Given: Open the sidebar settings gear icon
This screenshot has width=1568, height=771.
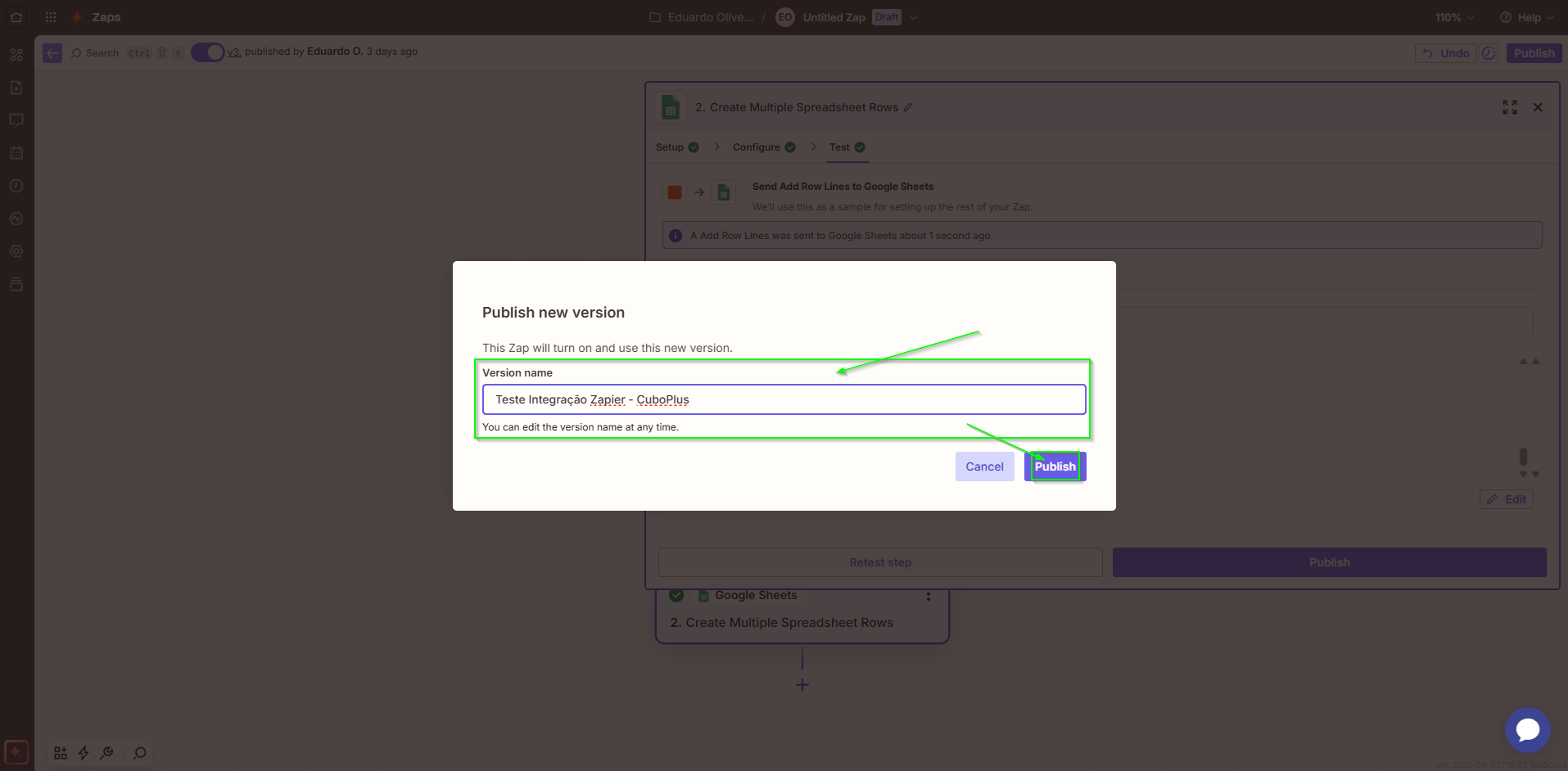Looking at the screenshot, I should point(16,251).
